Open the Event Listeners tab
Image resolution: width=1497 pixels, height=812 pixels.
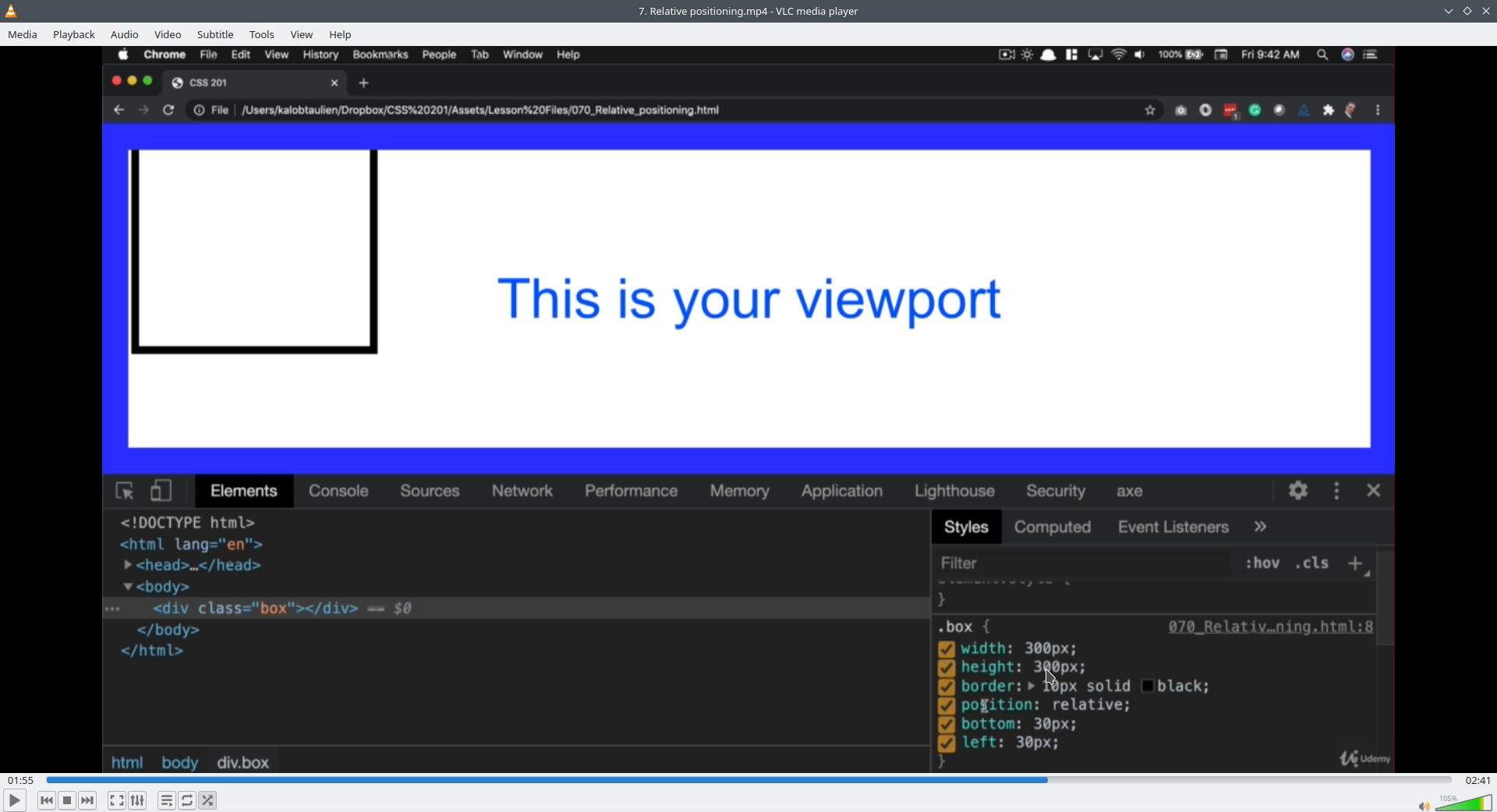pyautogui.click(x=1173, y=528)
